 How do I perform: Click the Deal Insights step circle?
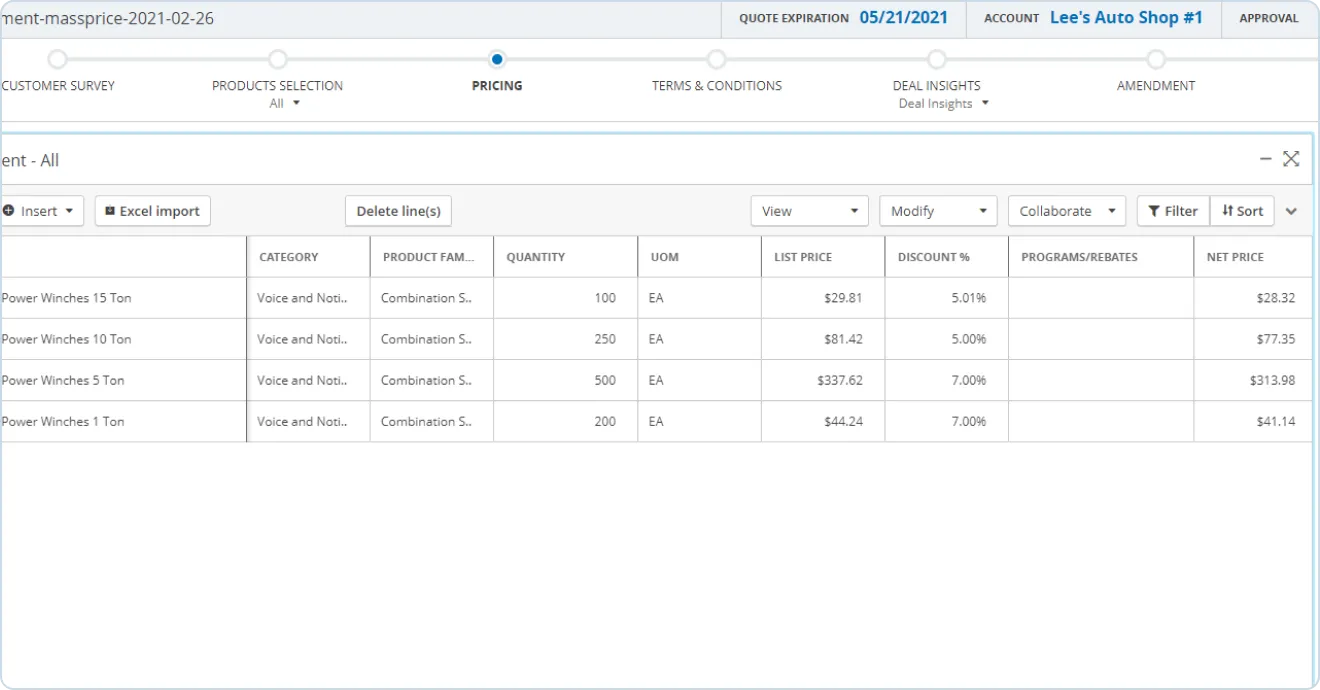[x=937, y=60]
